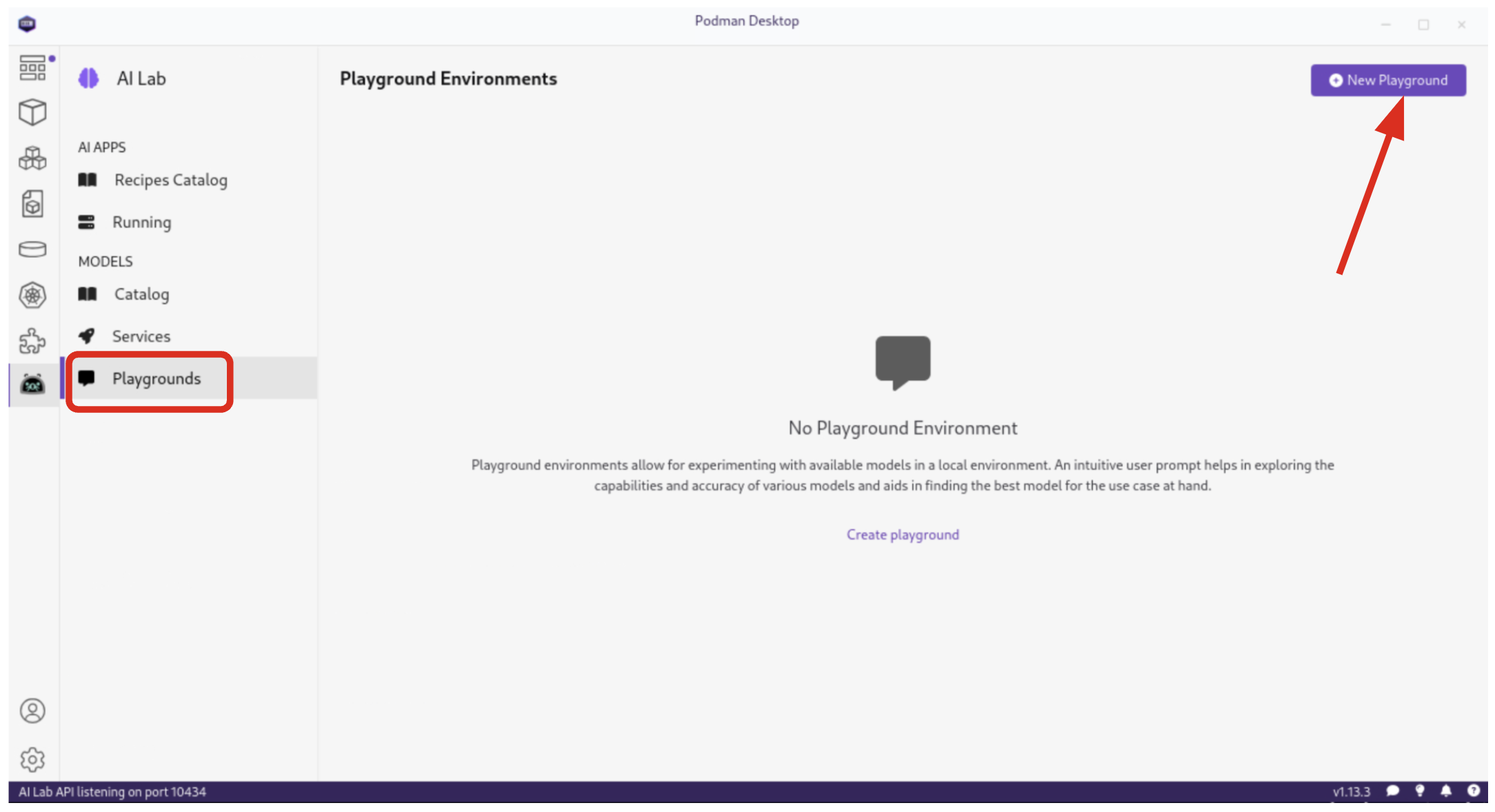This screenshot has height=812, width=1495.
Task: Navigate to Services
Action: tap(141, 336)
